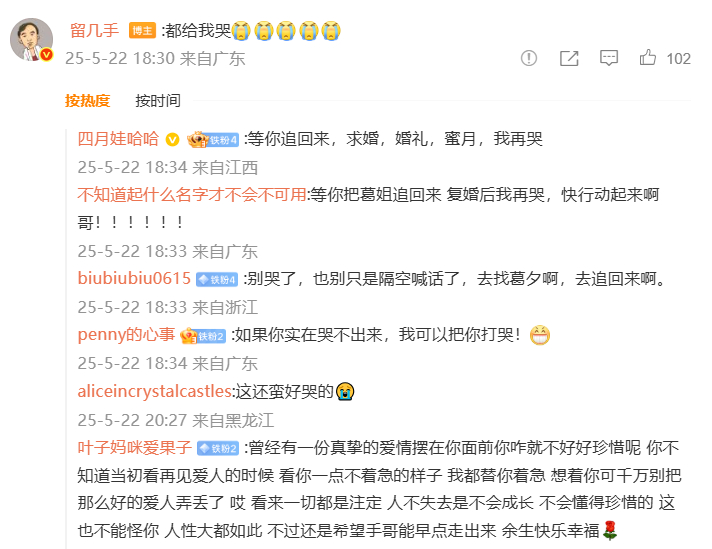
Task: Click 铁粉2 badge beside 叶子妈咪爱果子
Action: [218, 448]
